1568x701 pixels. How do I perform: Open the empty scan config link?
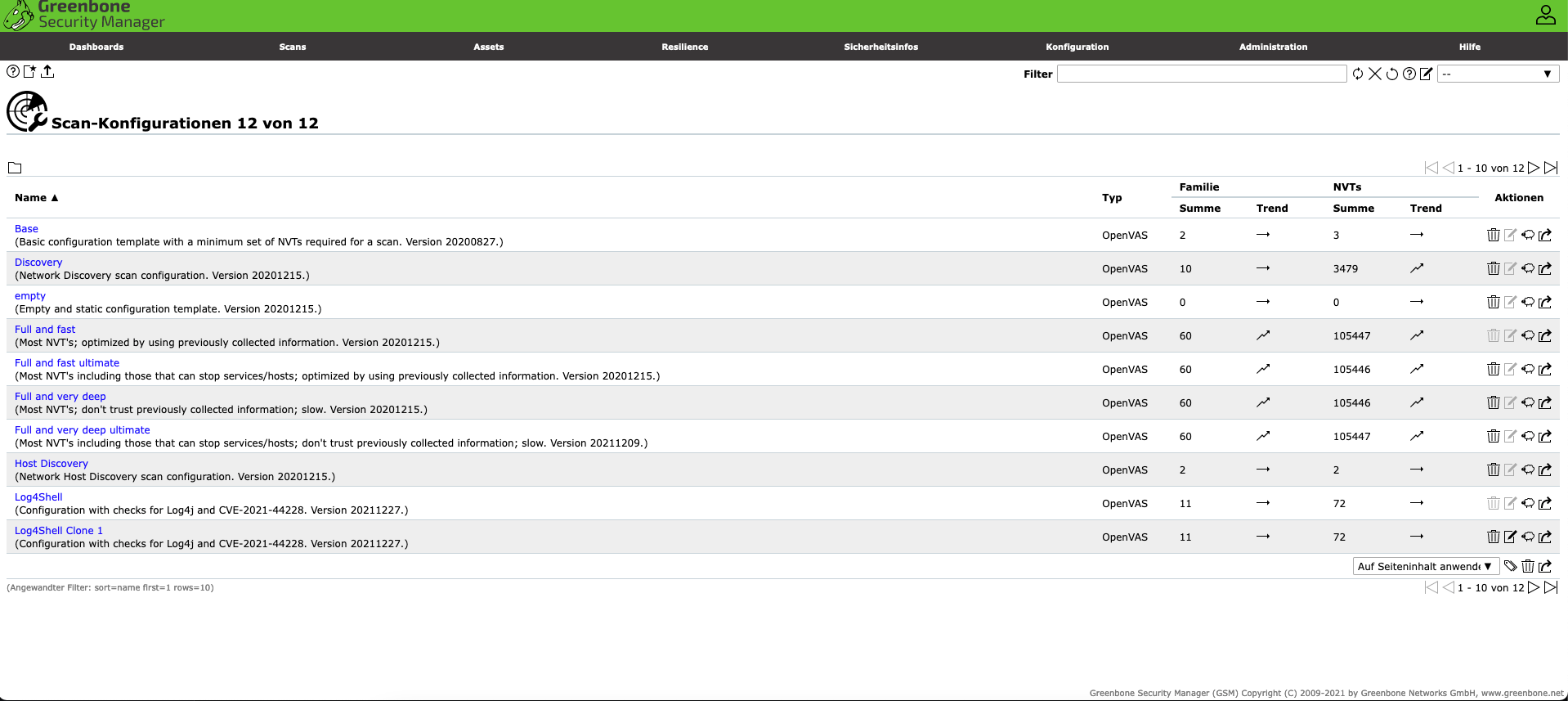pyautogui.click(x=30, y=296)
